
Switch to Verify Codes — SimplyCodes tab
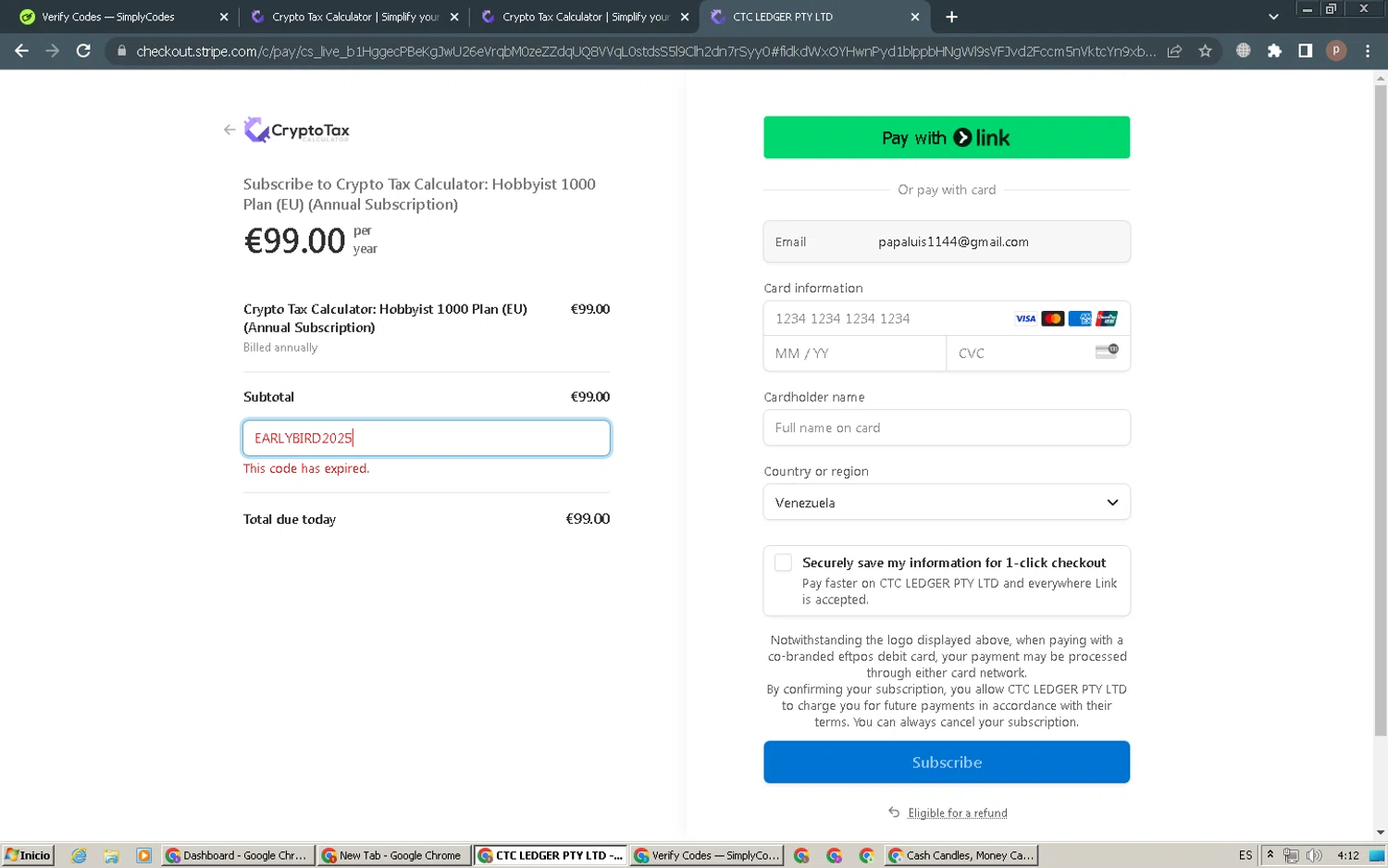[124, 17]
